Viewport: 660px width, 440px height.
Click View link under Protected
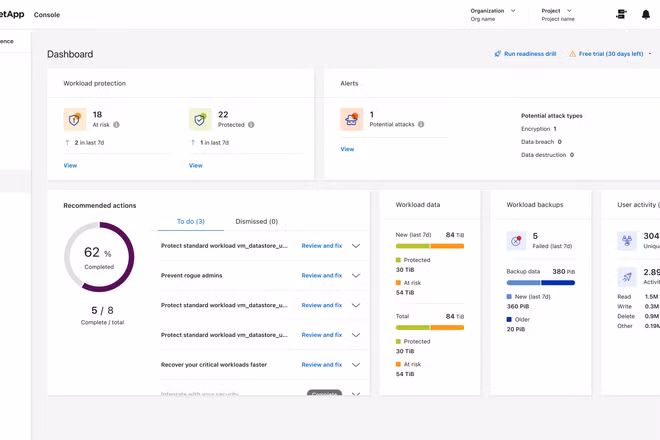196,165
